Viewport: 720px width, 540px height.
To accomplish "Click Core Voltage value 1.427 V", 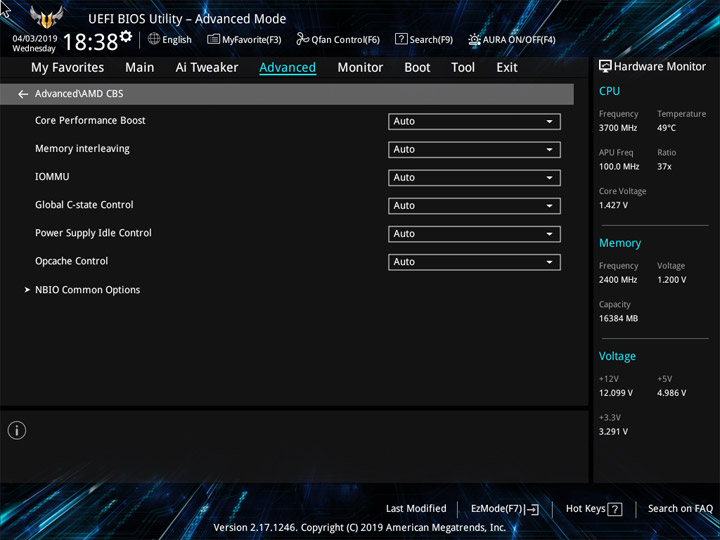I will [x=613, y=205].
